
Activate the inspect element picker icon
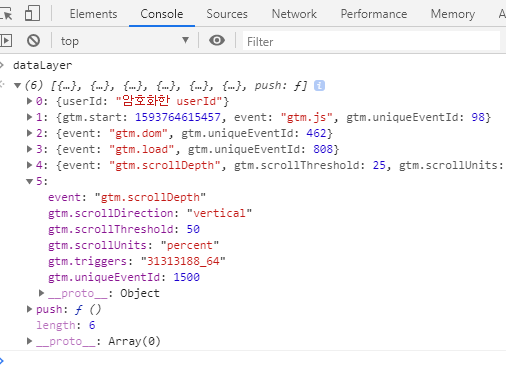click(x=5, y=14)
